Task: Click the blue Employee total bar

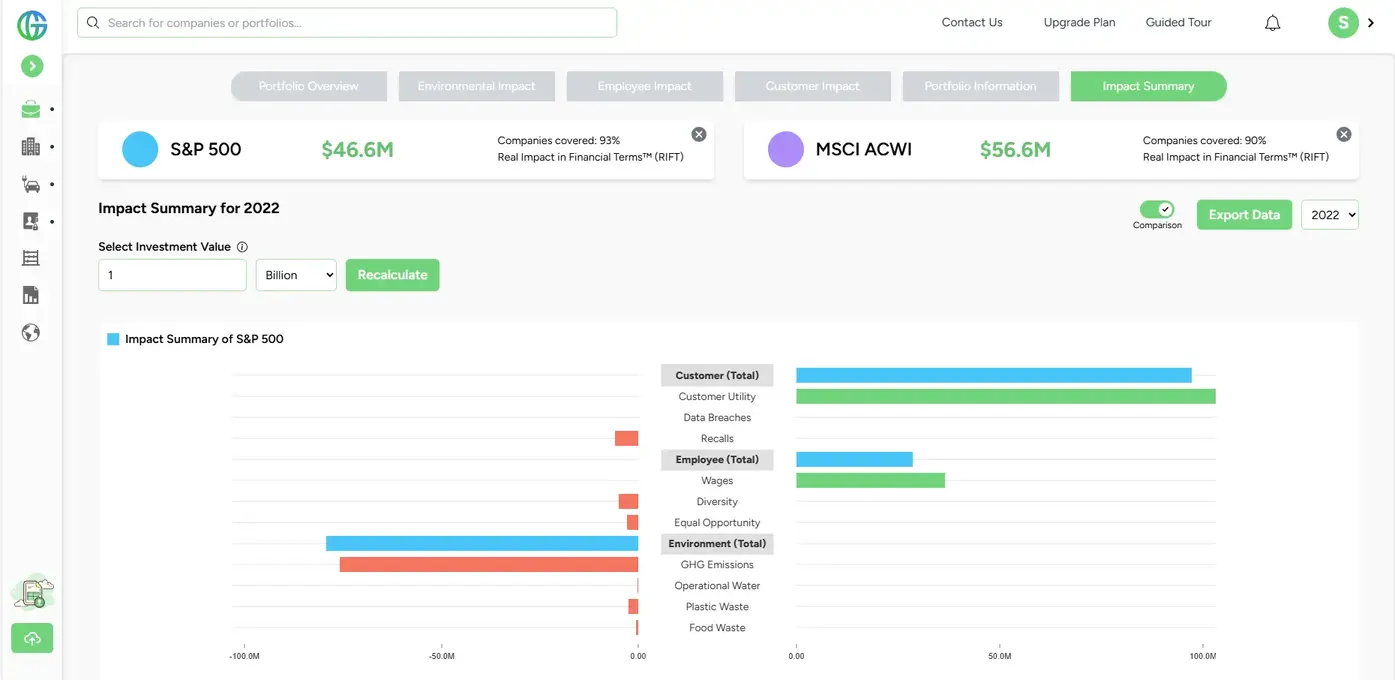Action: coord(854,460)
